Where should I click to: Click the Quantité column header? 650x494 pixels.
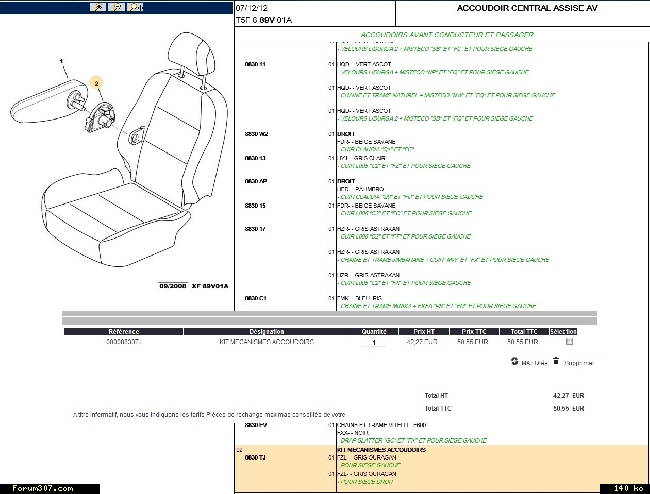click(x=374, y=332)
